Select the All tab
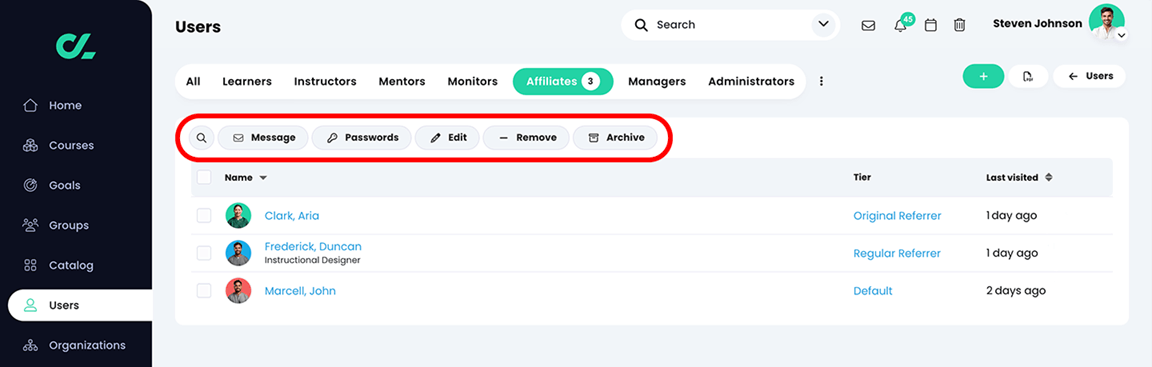This screenshot has height=367, width=1152. tap(193, 81)
